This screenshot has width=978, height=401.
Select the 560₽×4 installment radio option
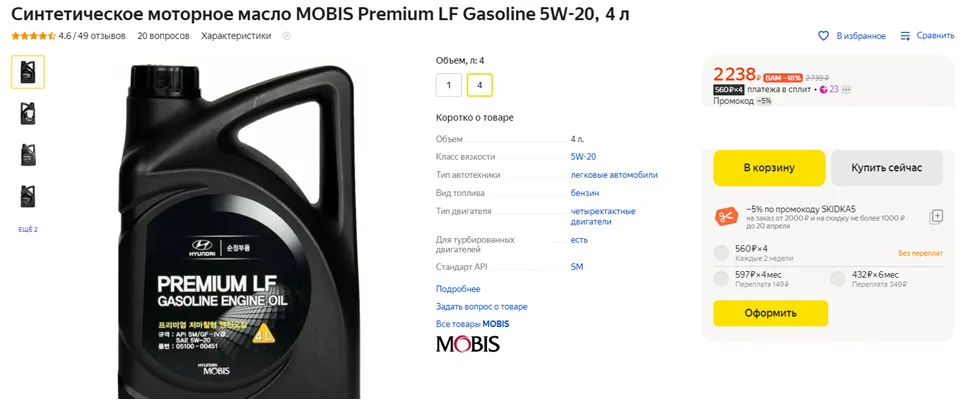[x=721, y=253]
